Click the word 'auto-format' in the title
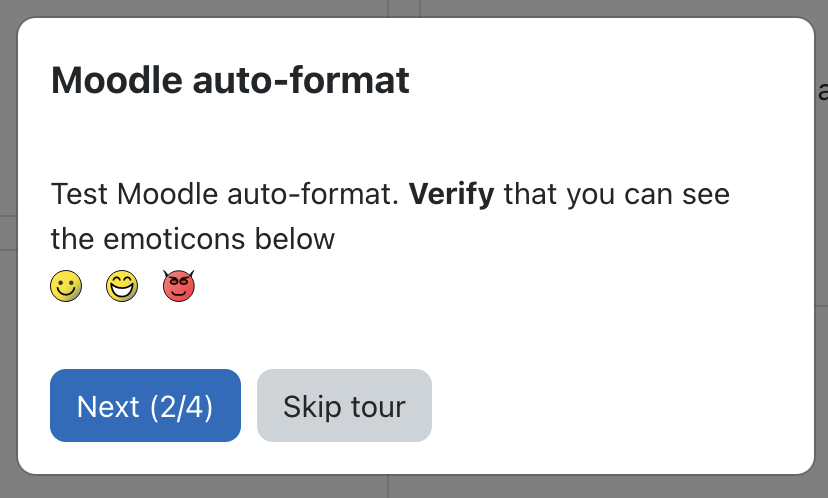Image resolution: width=828 pixels, height=498 pixels. pos(301,80)
